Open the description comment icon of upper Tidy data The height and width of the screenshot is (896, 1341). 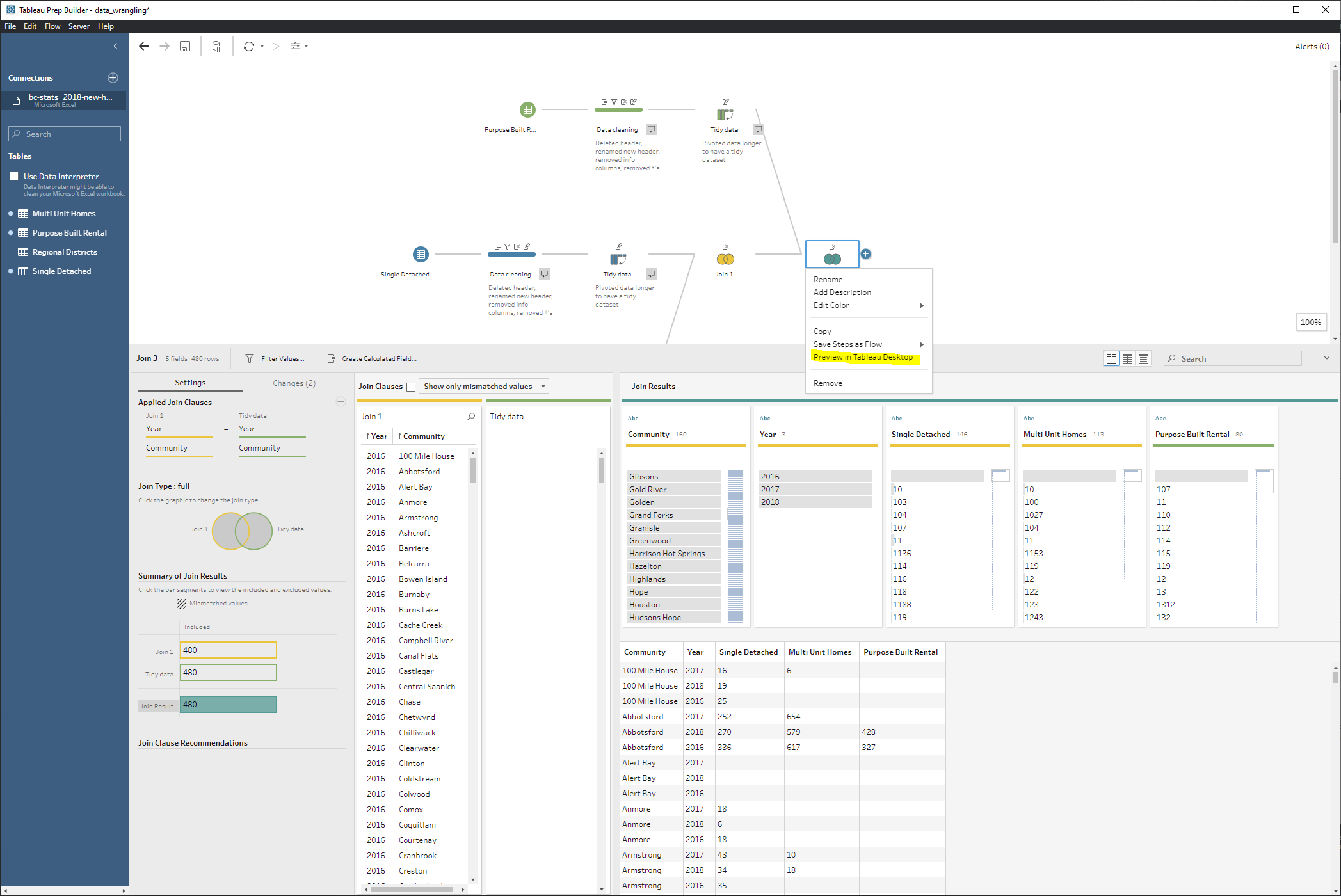click(x=758, y=129)
